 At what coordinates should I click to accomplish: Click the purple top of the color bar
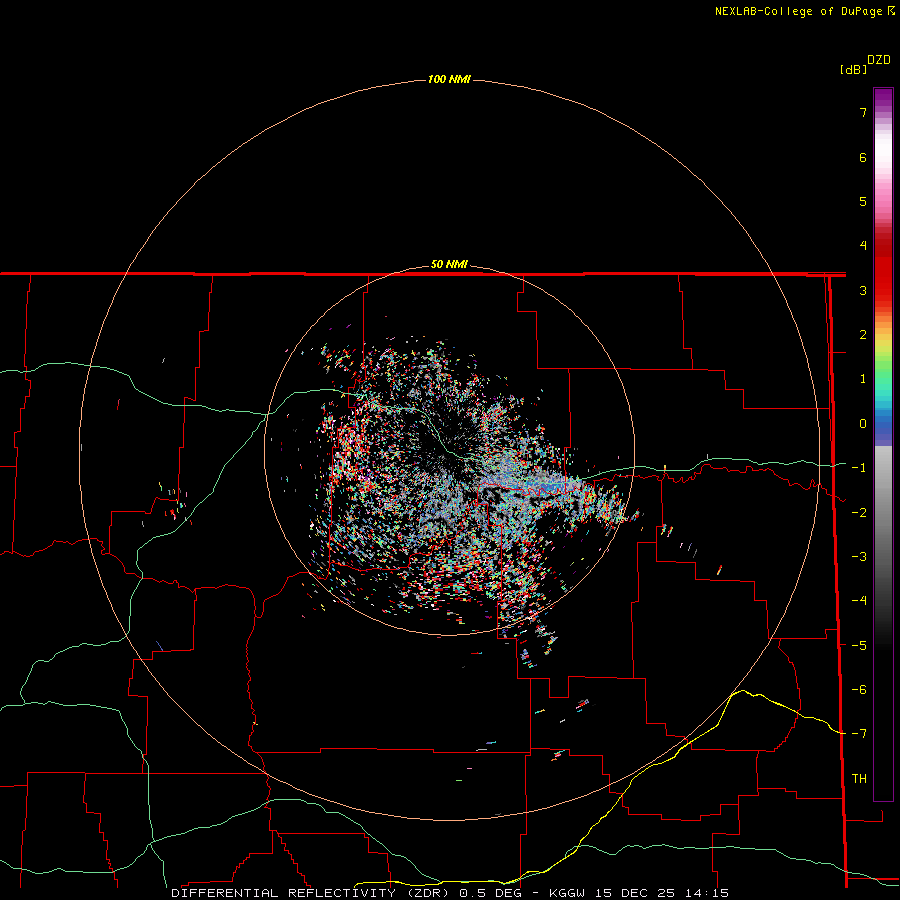(883, 98)
